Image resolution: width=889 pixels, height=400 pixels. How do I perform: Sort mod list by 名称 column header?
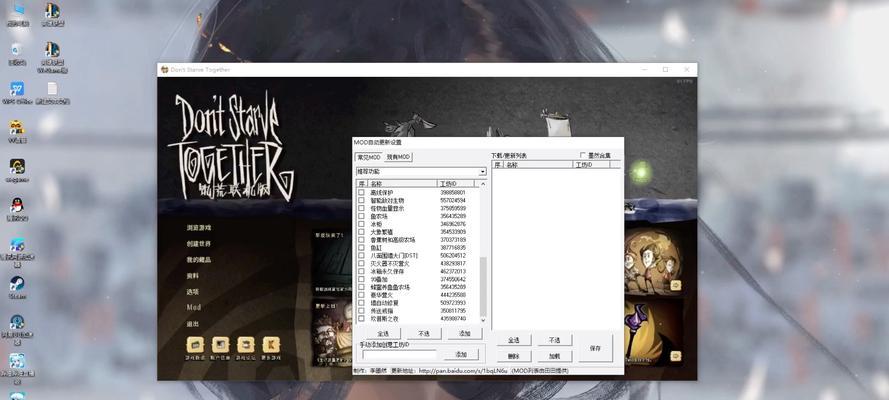(x=403, y=184)
